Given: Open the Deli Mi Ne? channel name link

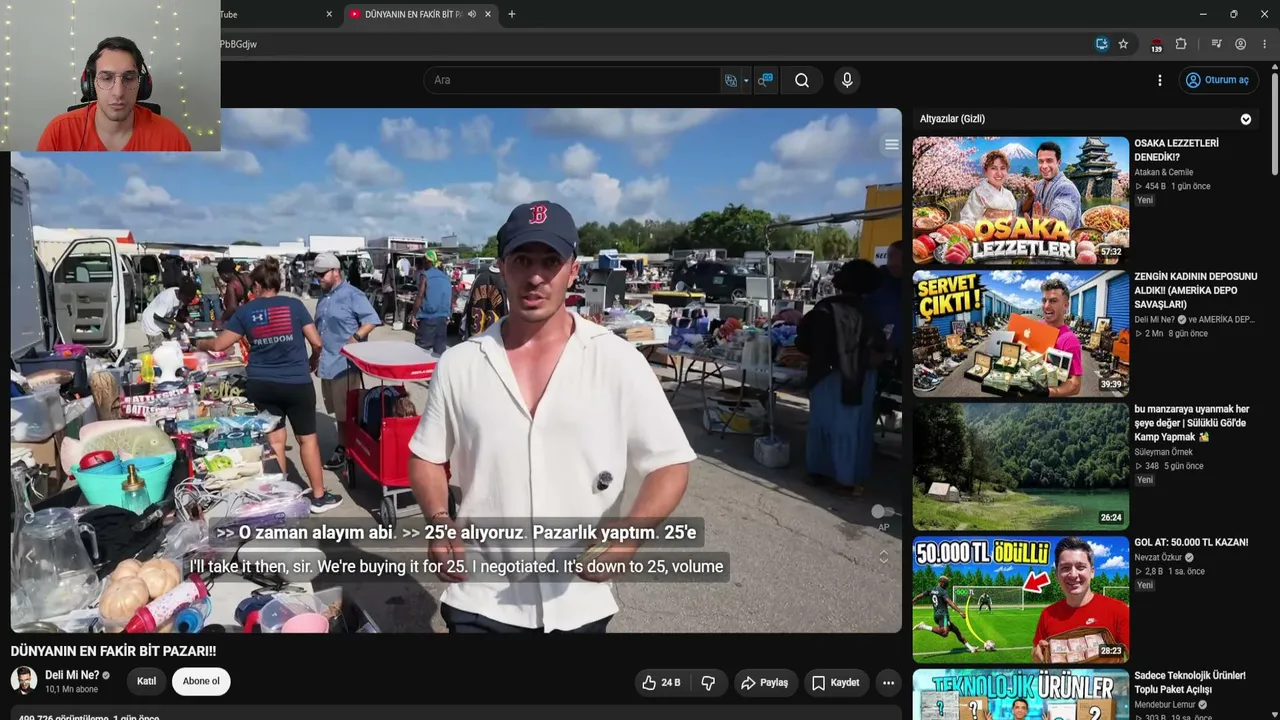Looking at the screenshot, I should pos(72,675).
